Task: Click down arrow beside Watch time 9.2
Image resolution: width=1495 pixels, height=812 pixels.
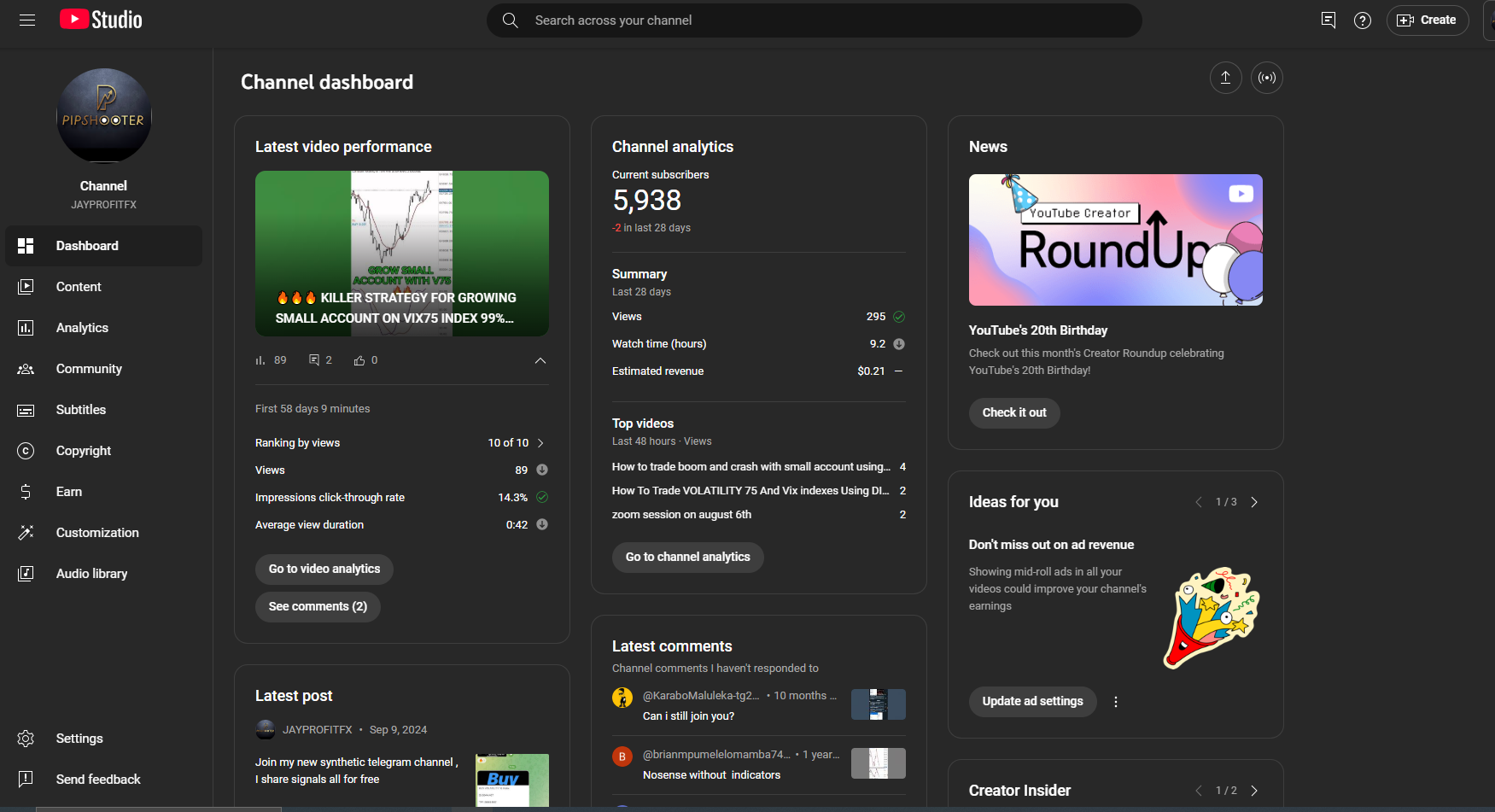Action: coord(899,344)
